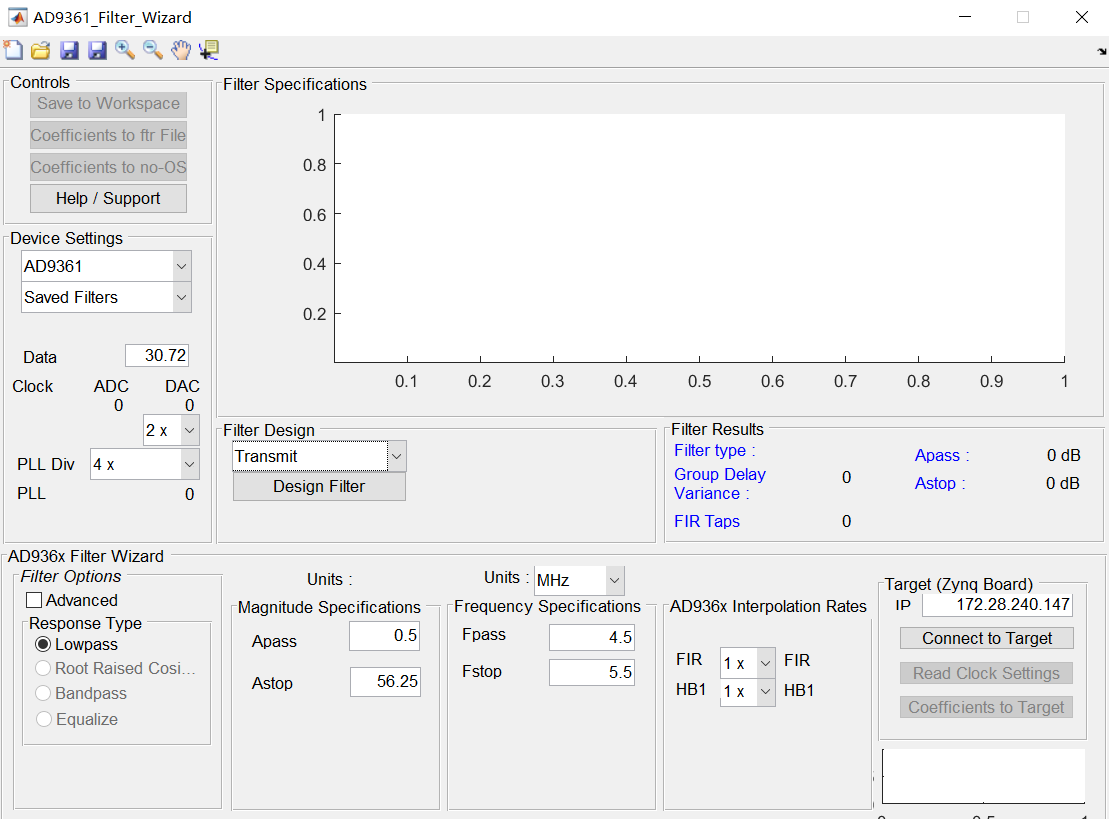Screen dimensions: 1109x819
Task: Click the Fstop input field
Action: click(591, 672)
